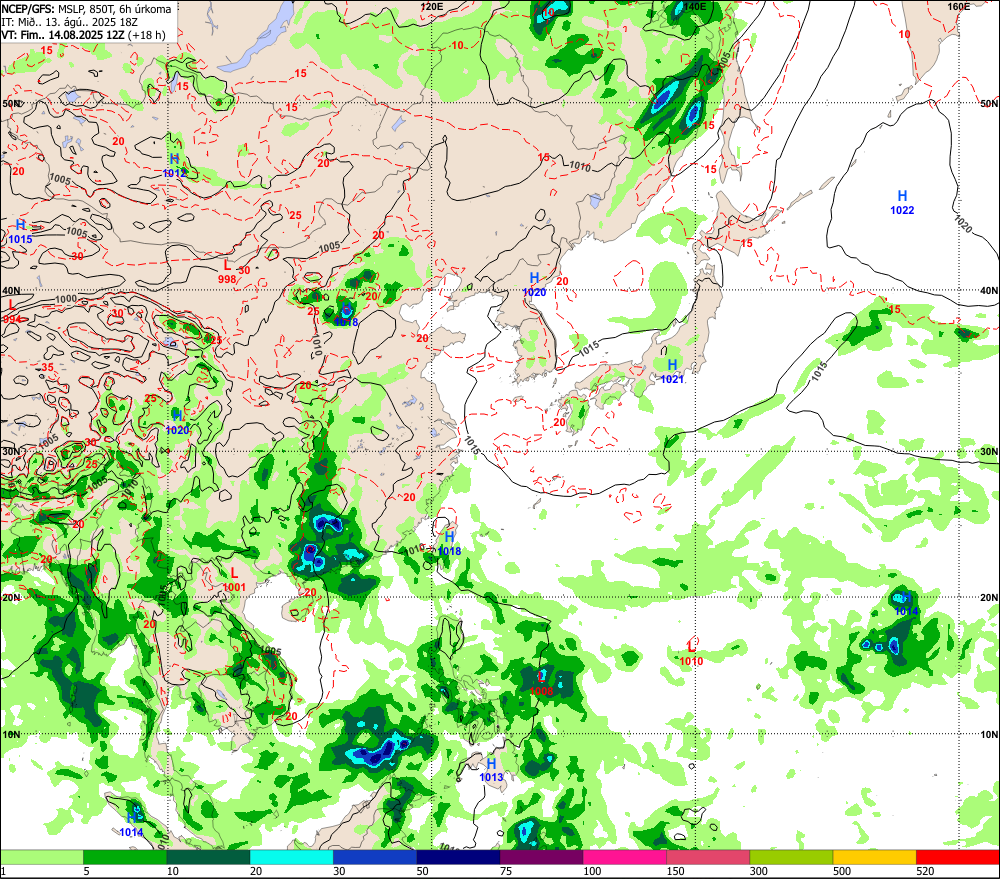Viewport: 1000px width, 879px height.
Task: Click the light green 1–5 mm legend swatch
Action: [x=41, y=857]
